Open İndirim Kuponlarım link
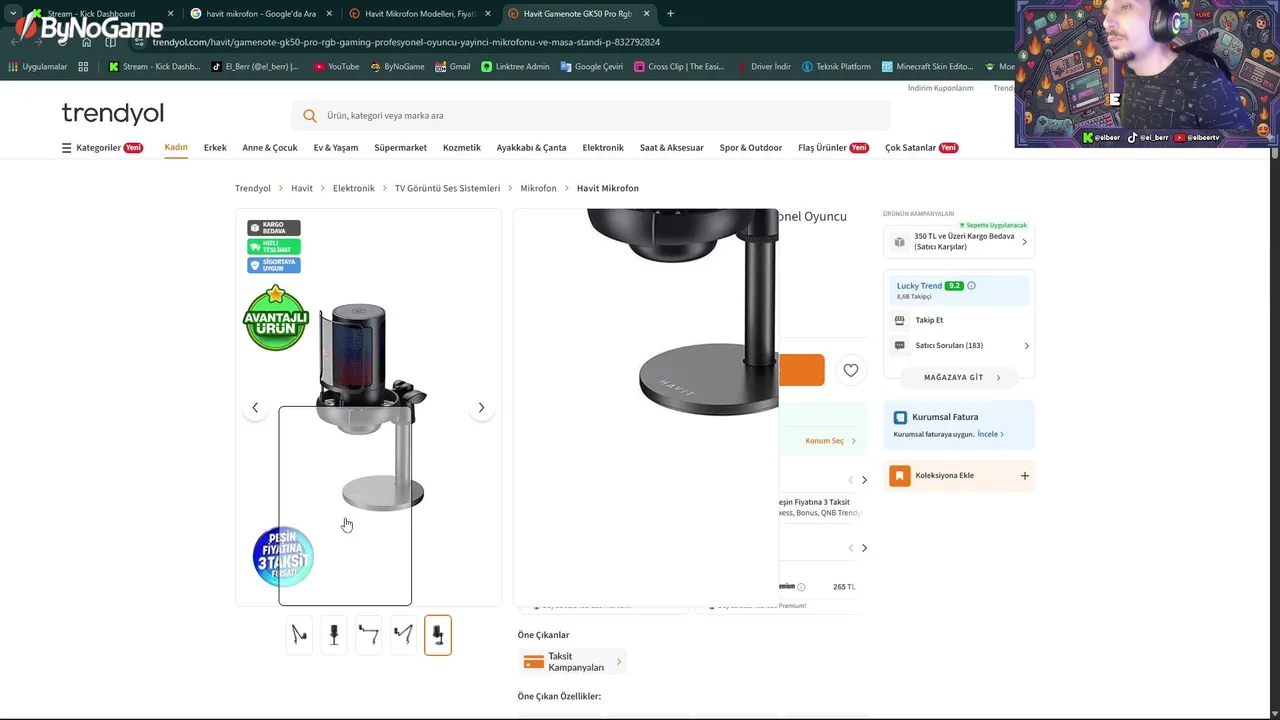 (940, 88)
